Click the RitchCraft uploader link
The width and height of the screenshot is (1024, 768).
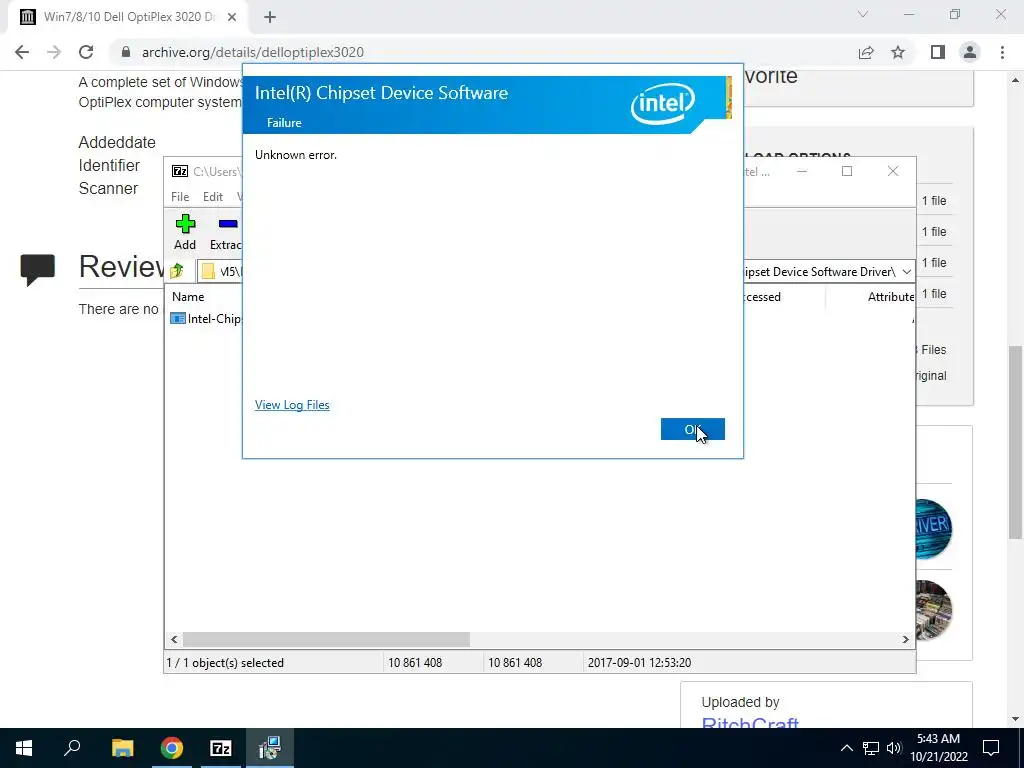click(750, 724)
